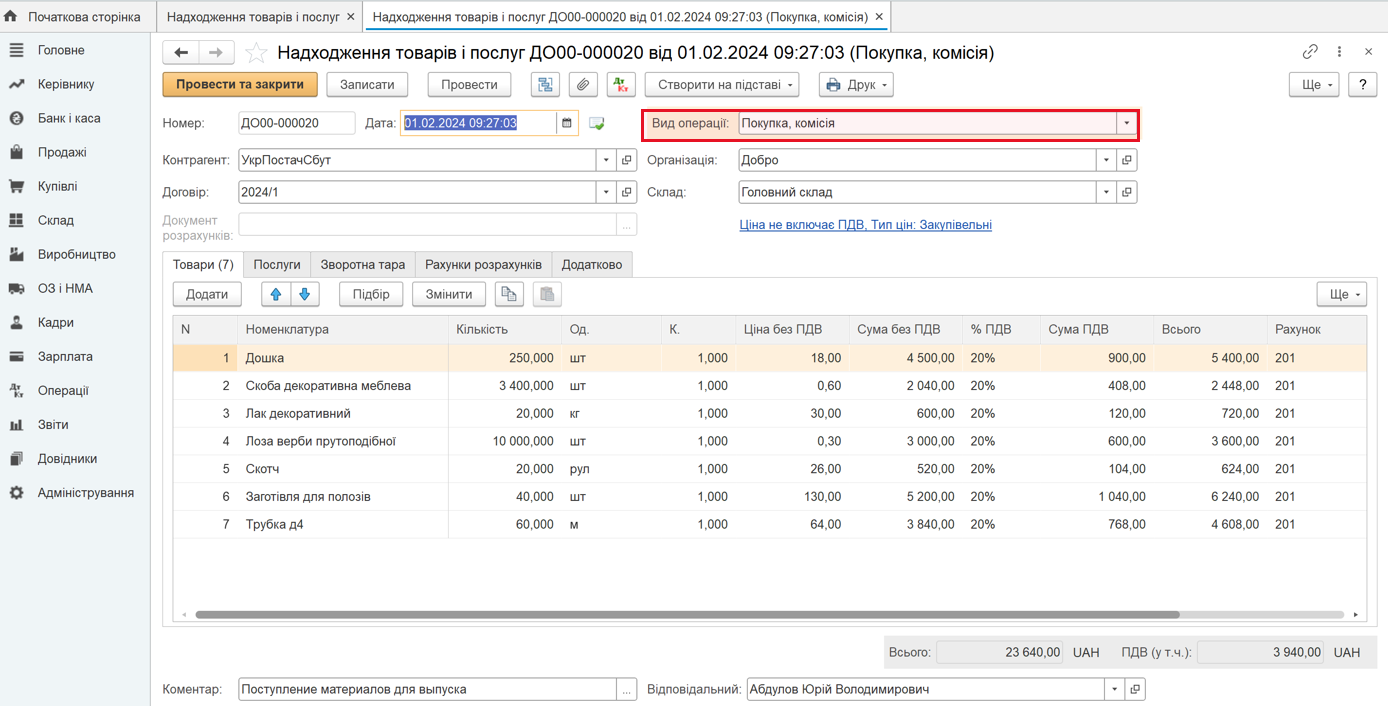Viewport: 1388px width, 706px height.
Task: Switch to the Послуги tab
Action: (x=277, y=265)
